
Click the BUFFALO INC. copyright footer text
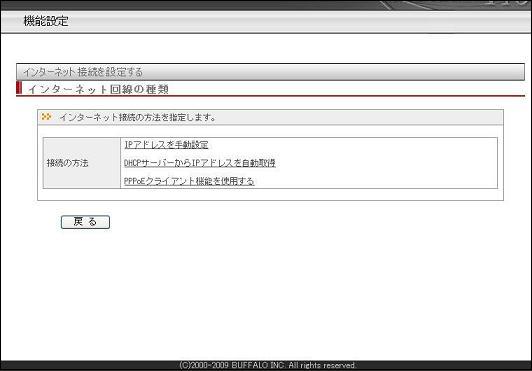point(267,366)
